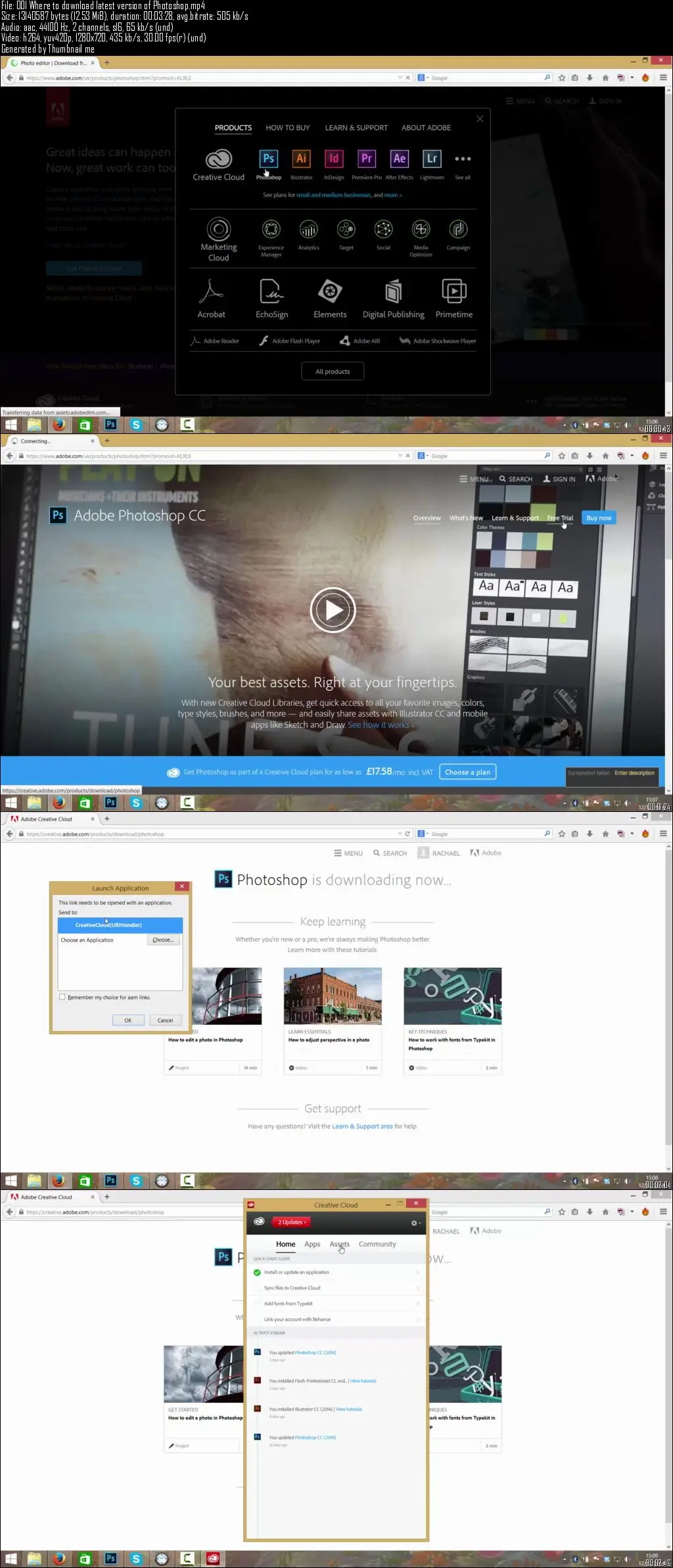Click Choose... button in Launch Application dialog

[163, 940]
